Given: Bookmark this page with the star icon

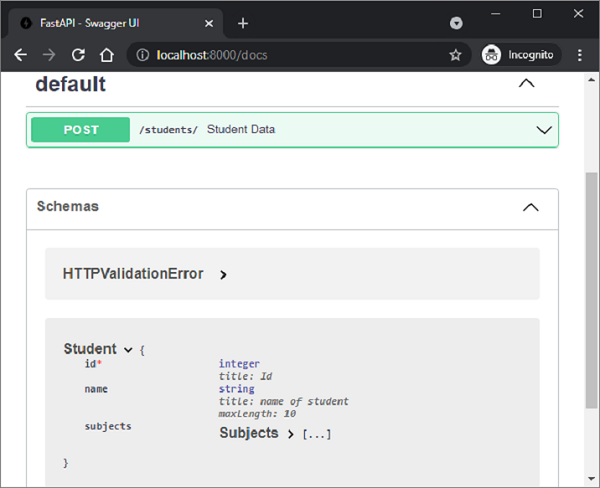Looking at the screenshot, I should (x=455, y=55).
